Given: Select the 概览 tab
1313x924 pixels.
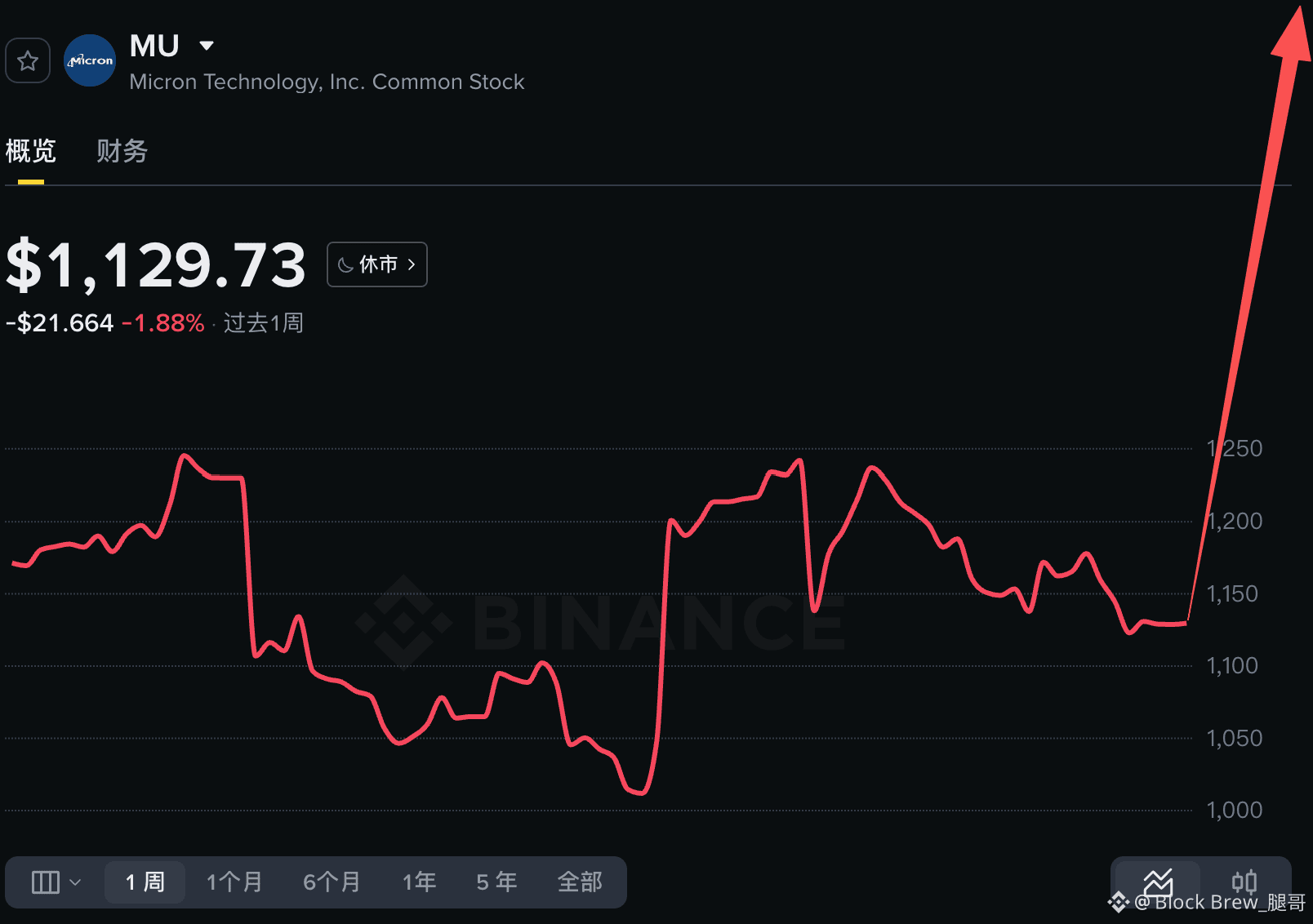Looking at the screenshot, I should pyautogui.click(x=31, y=151).
